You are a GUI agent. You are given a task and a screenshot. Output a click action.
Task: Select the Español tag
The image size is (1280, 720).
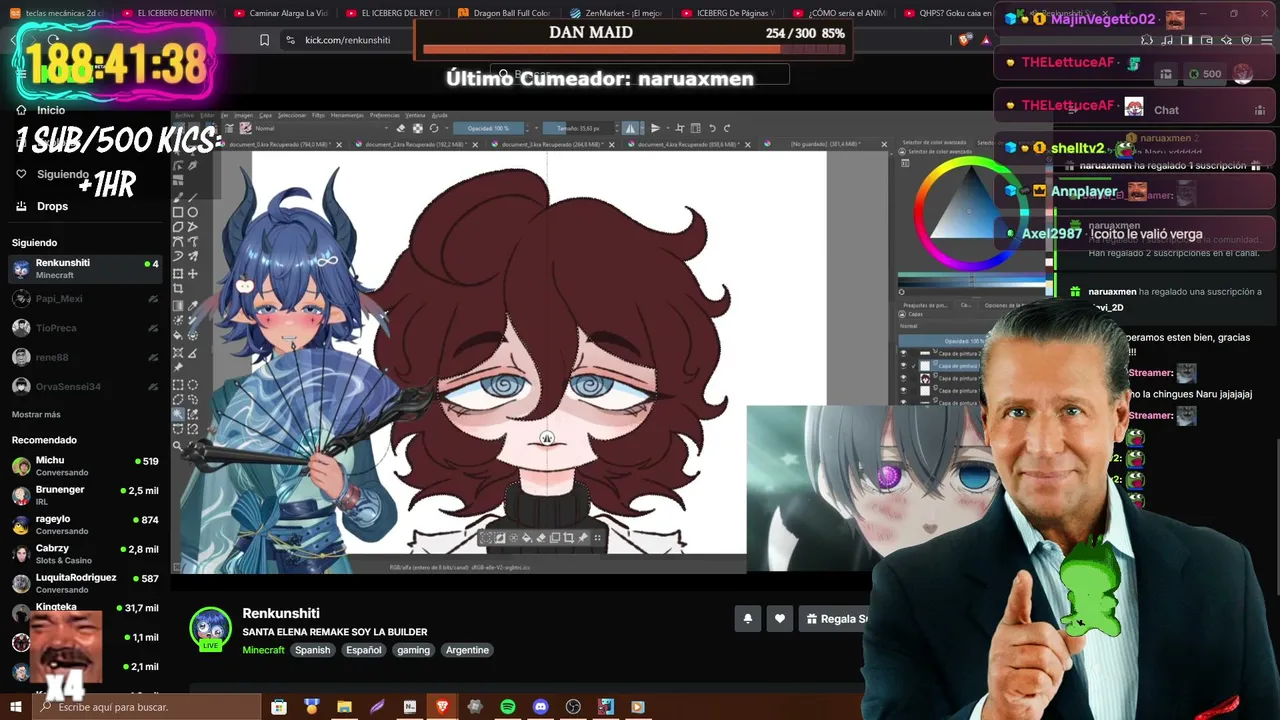point(364,650)
